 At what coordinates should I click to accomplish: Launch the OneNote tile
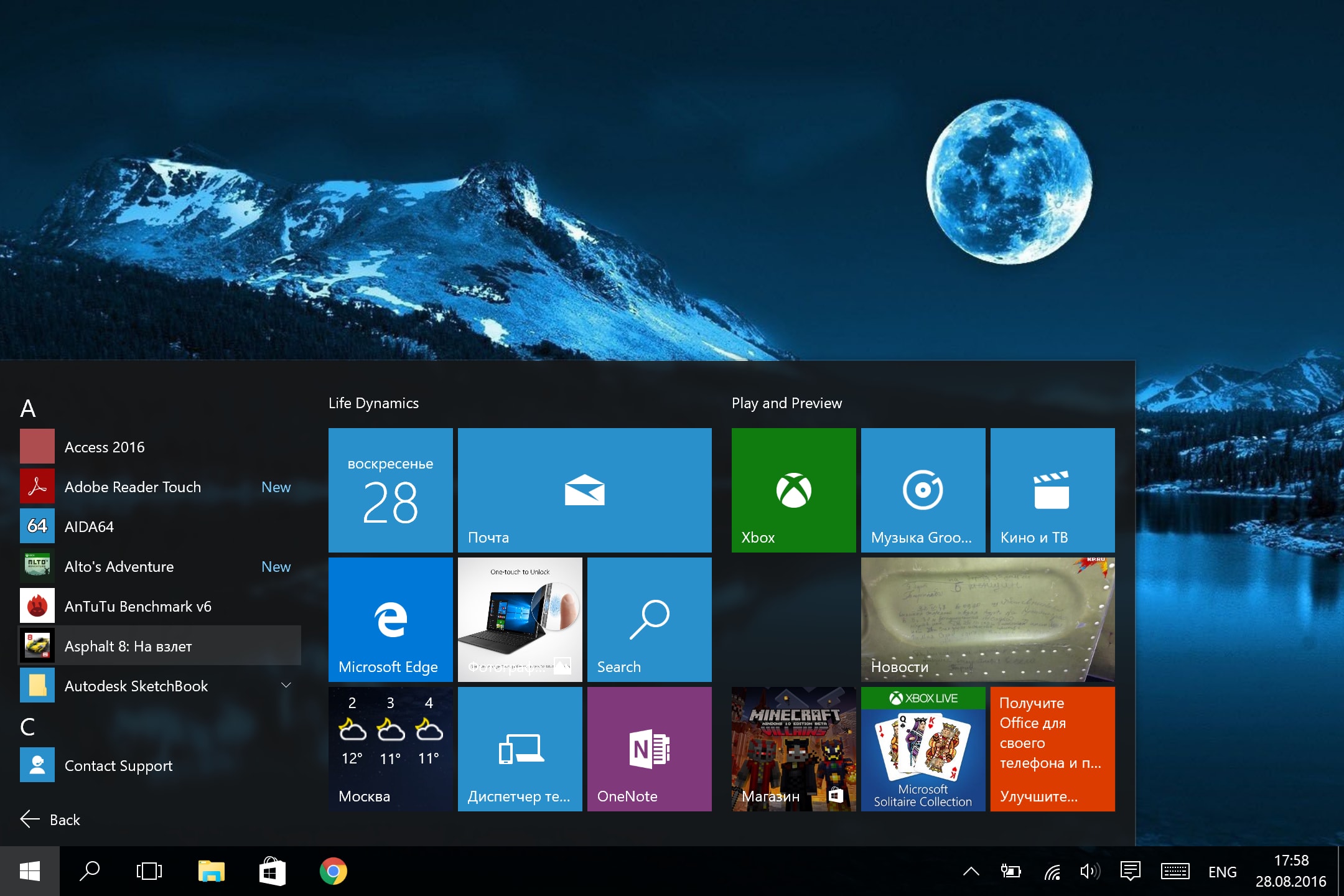tap(650, 749)
